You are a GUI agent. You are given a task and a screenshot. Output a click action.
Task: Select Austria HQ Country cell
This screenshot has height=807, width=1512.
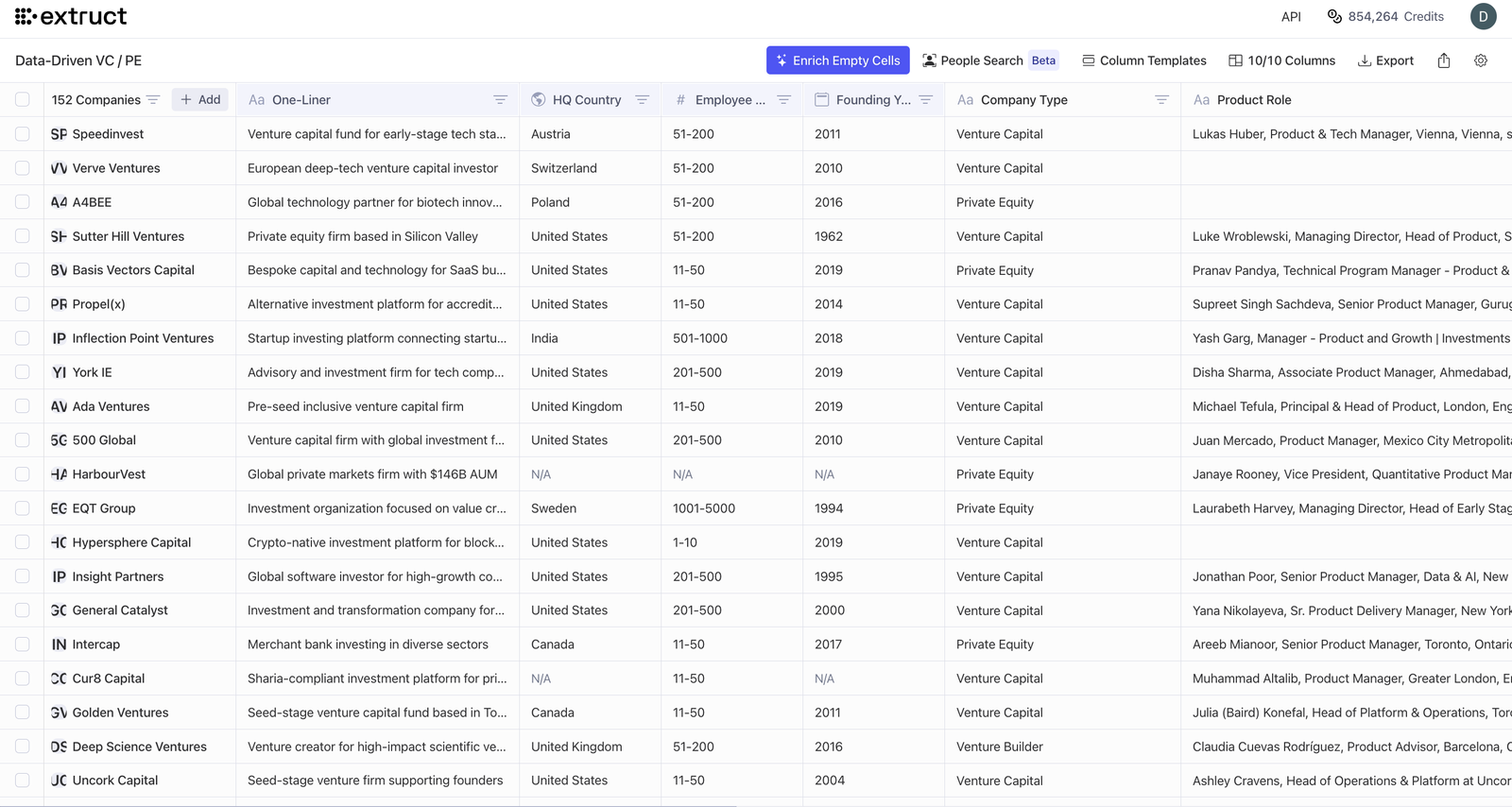(x=590, y=134)
